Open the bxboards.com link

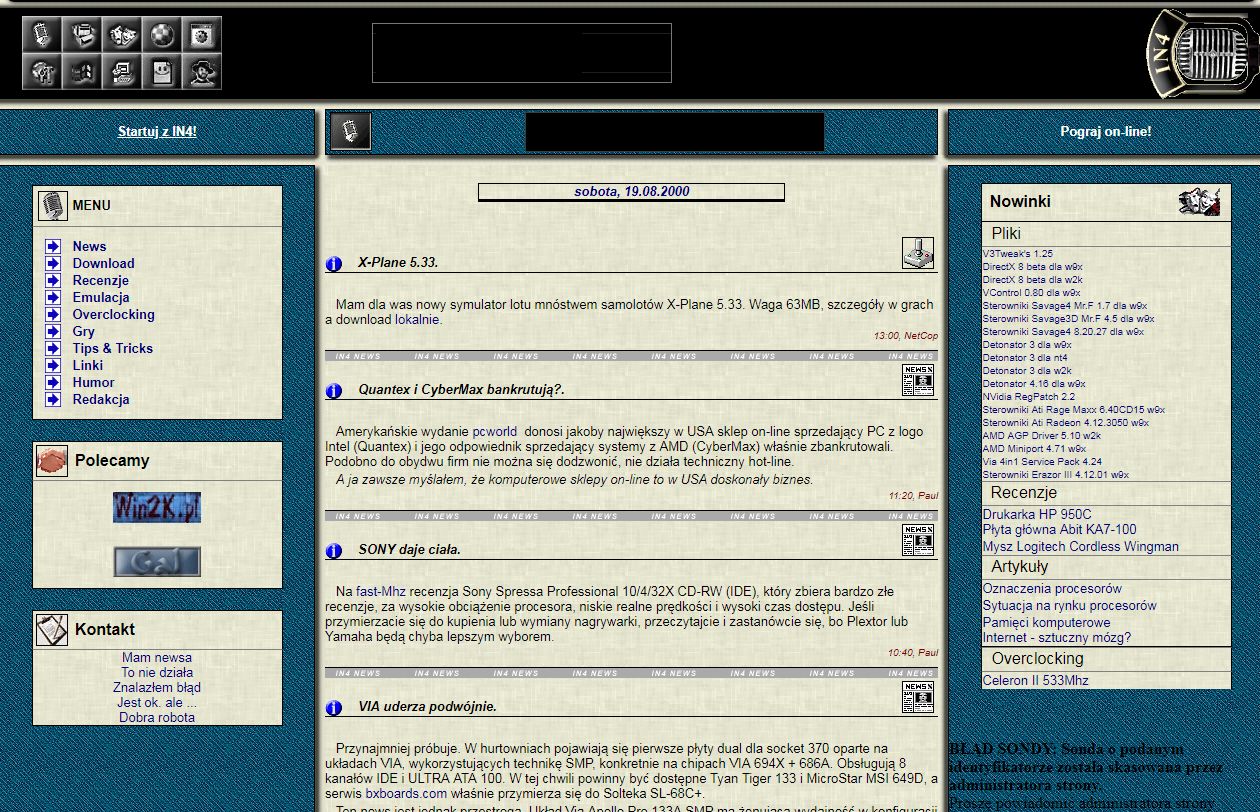pyautogui.click(x=406, y=794)
